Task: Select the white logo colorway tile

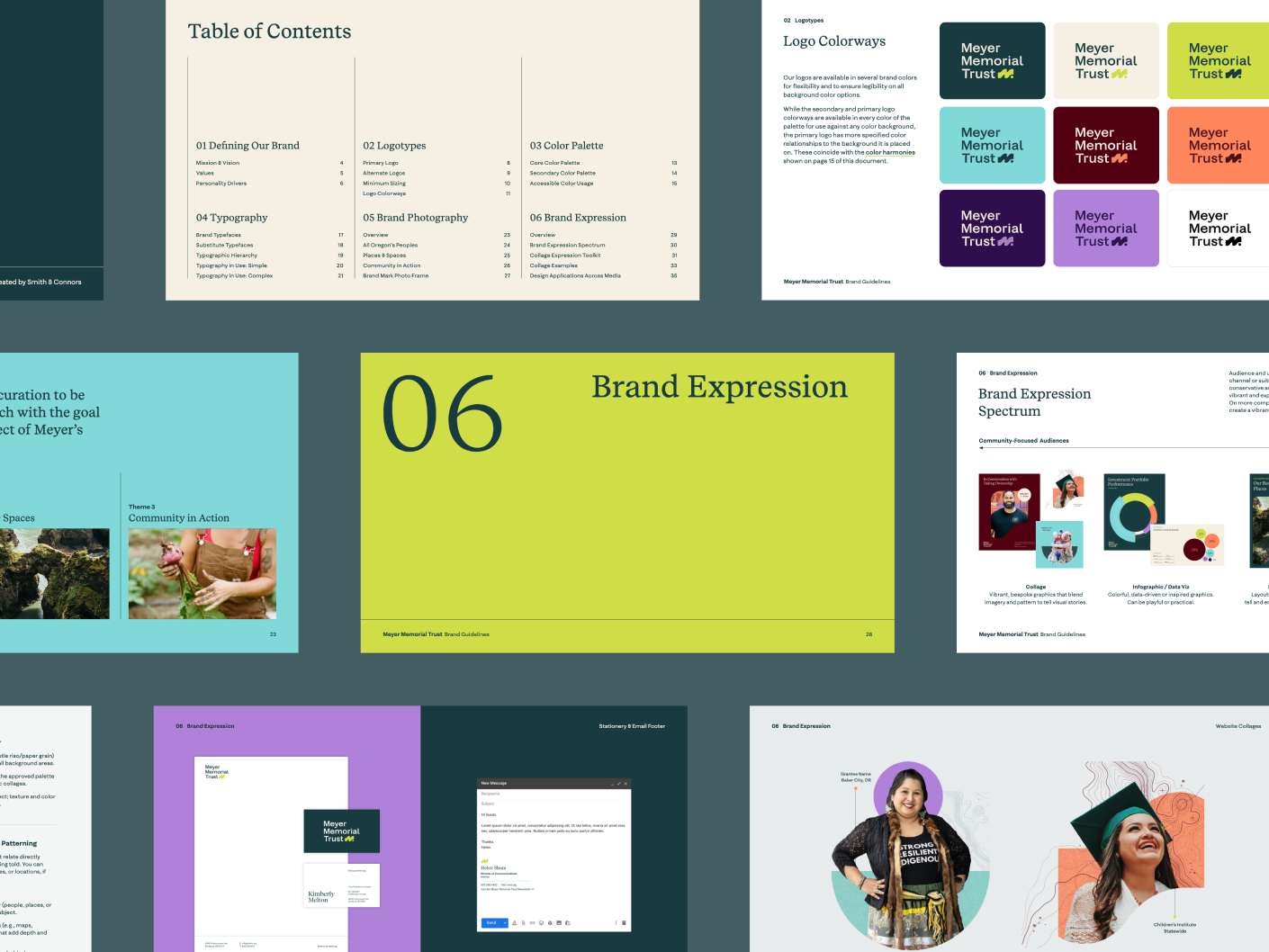Action: 1219,228
